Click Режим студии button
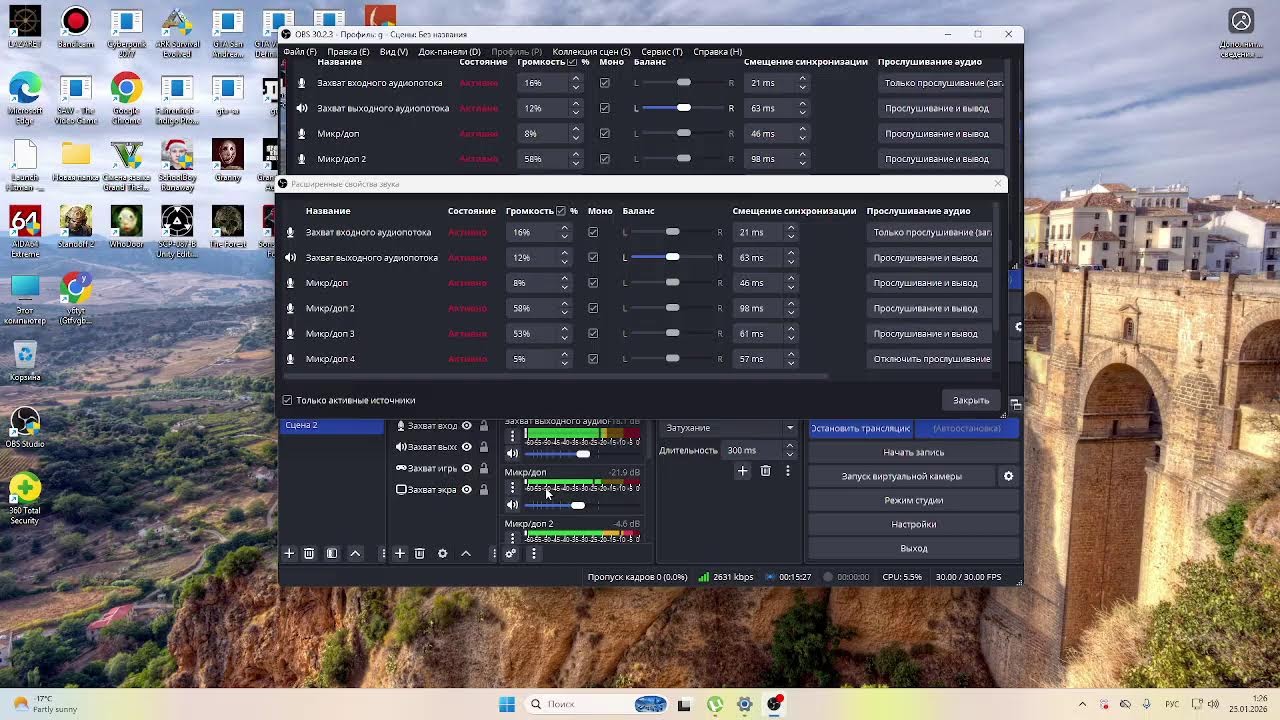This screenshot has height=720, width=1280. pyautogui.click(x=913, y=500)
